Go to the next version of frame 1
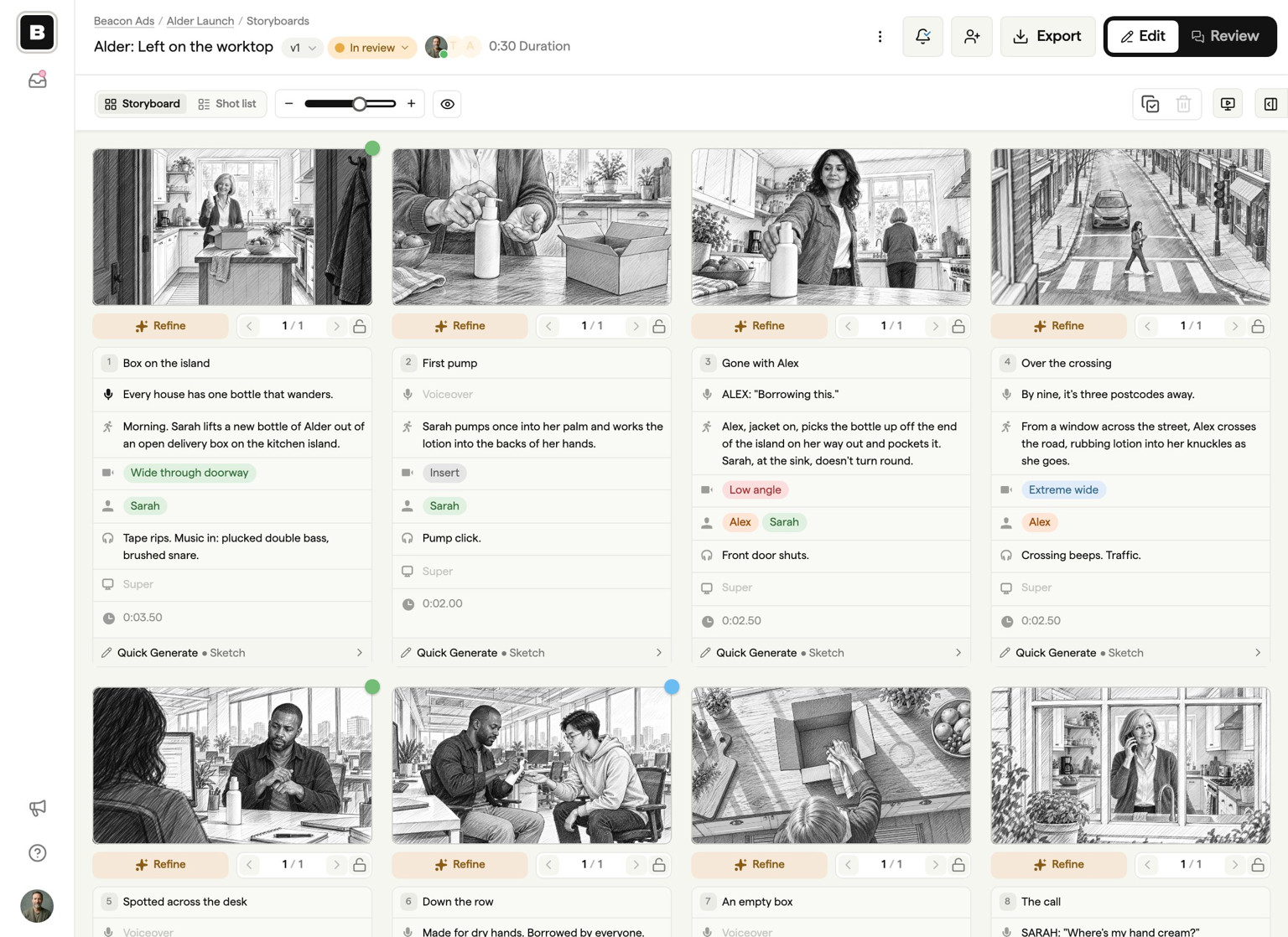This screenshot has height=937, width=1288. pyautogui.click(x=336, y=326)
